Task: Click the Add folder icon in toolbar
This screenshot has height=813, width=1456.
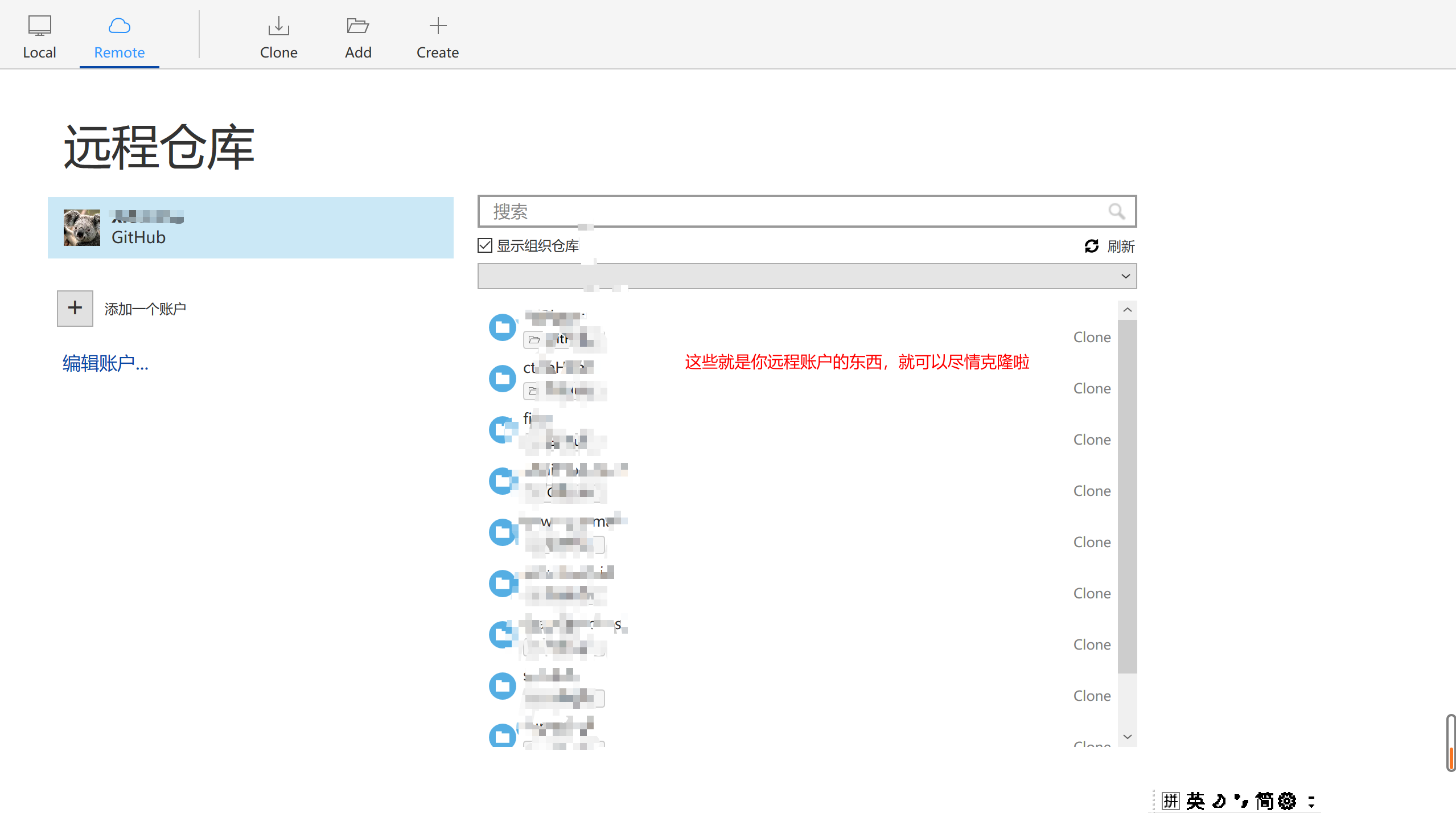Action: tap(357, 26)
